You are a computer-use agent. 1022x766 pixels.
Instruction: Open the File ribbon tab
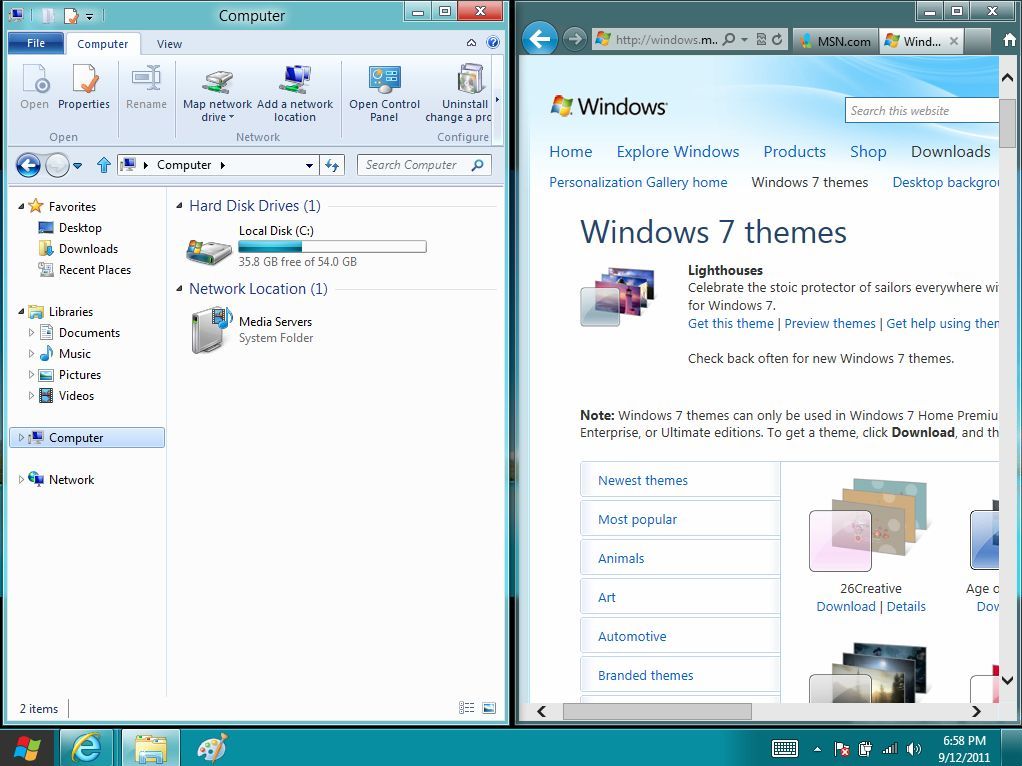pos(36,43)
